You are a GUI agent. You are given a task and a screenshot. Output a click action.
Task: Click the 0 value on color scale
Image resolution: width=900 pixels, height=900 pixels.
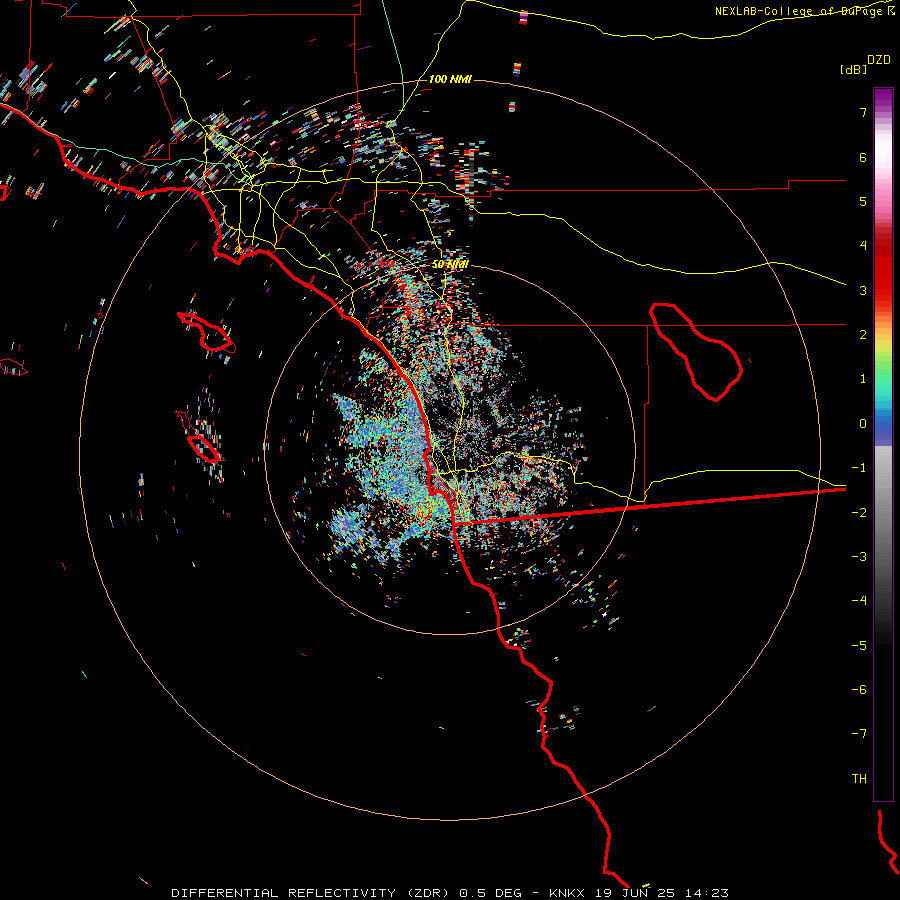click(x=863, y=424)
